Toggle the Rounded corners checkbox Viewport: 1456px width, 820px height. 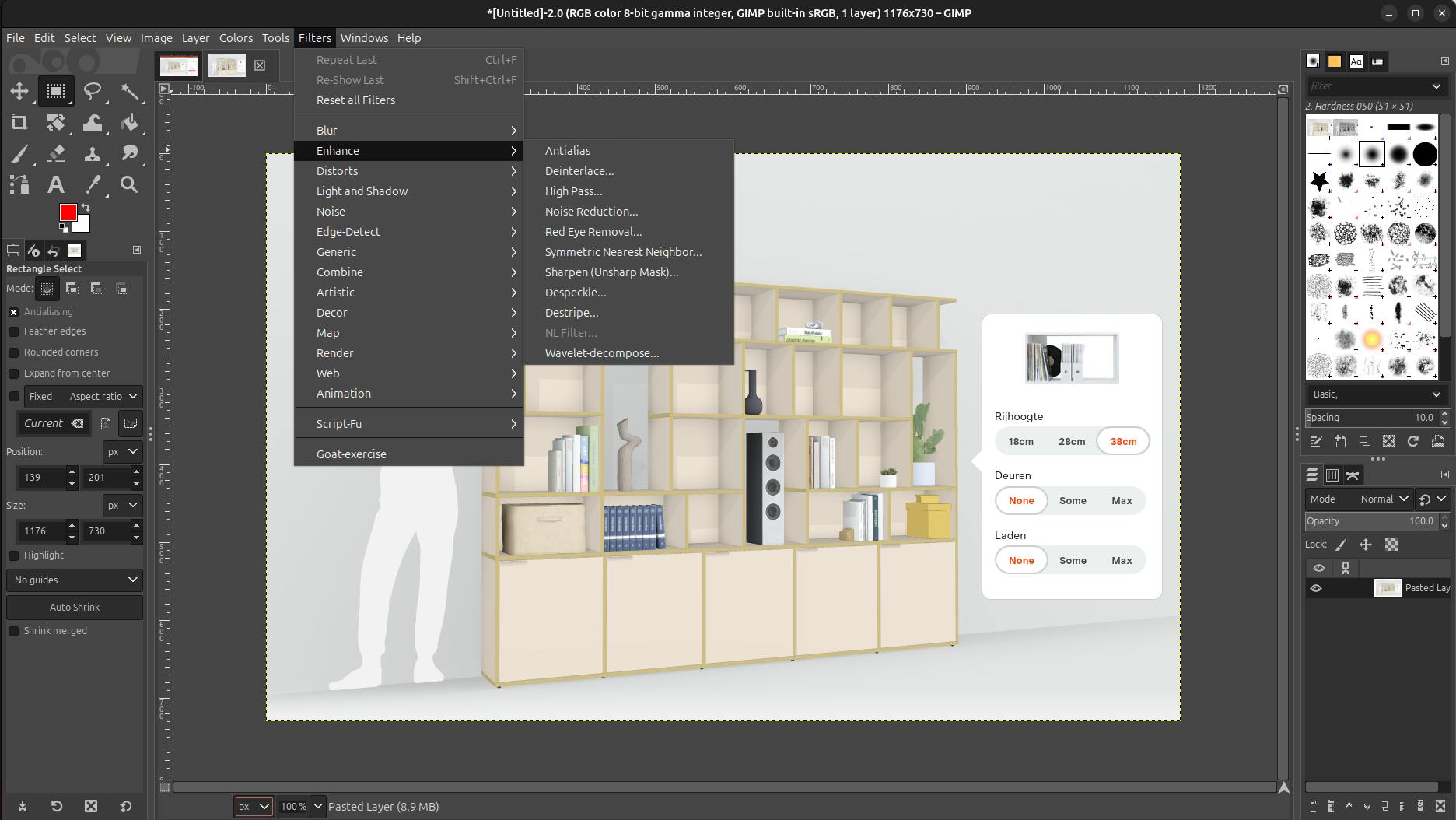click(14, 352)
